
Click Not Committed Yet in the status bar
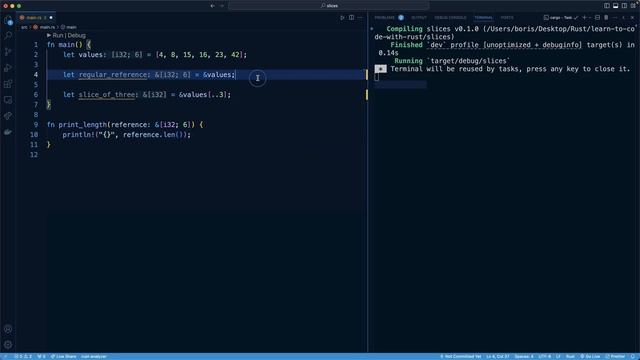[x=460, y=356]
